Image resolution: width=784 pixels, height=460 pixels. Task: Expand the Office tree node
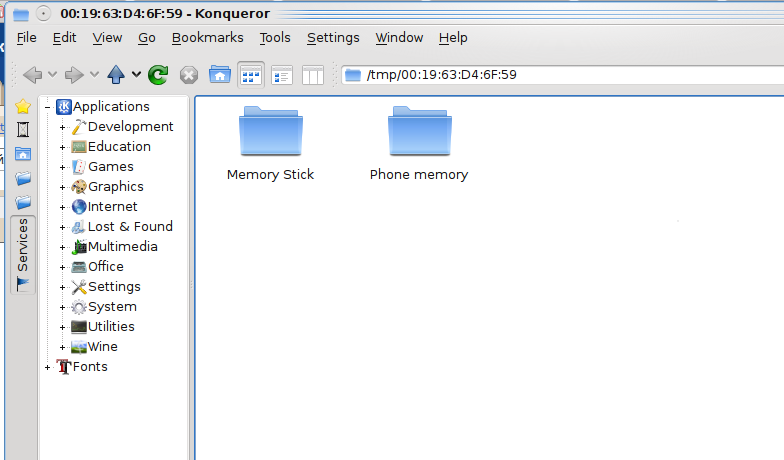pos(62,267)
